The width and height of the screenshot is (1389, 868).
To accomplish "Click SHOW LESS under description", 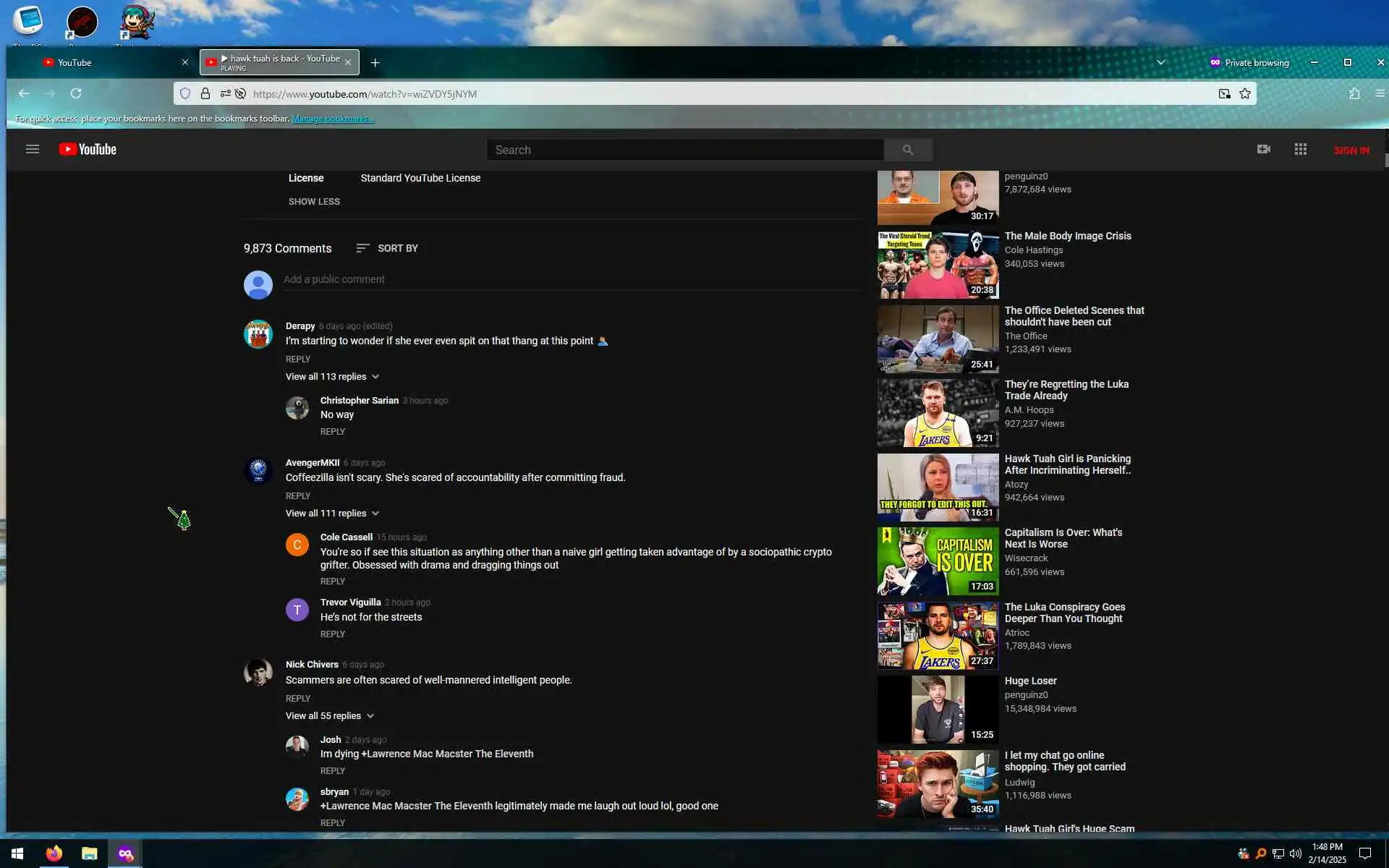I will [314, 202].
